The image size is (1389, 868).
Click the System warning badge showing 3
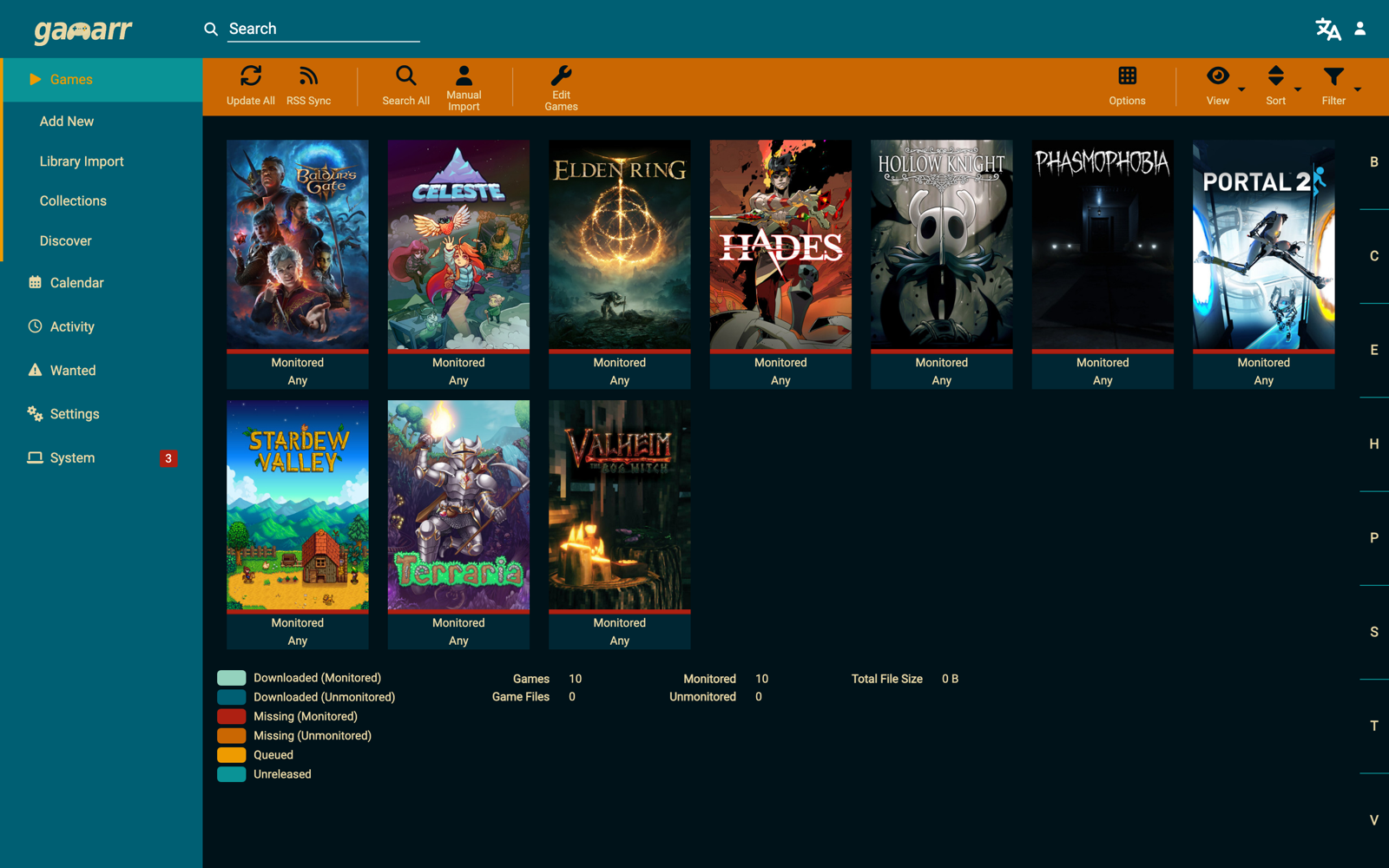[168, 458]
